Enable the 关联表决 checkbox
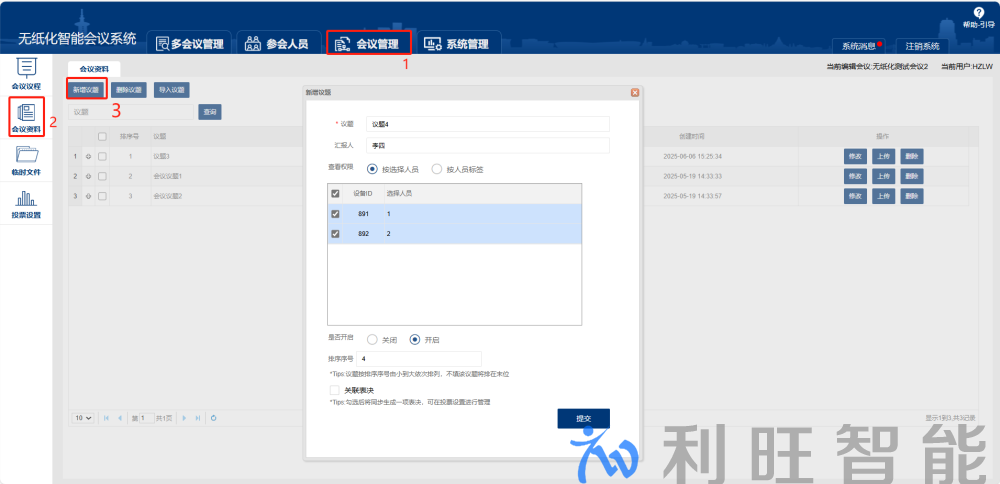 [334, 390]
